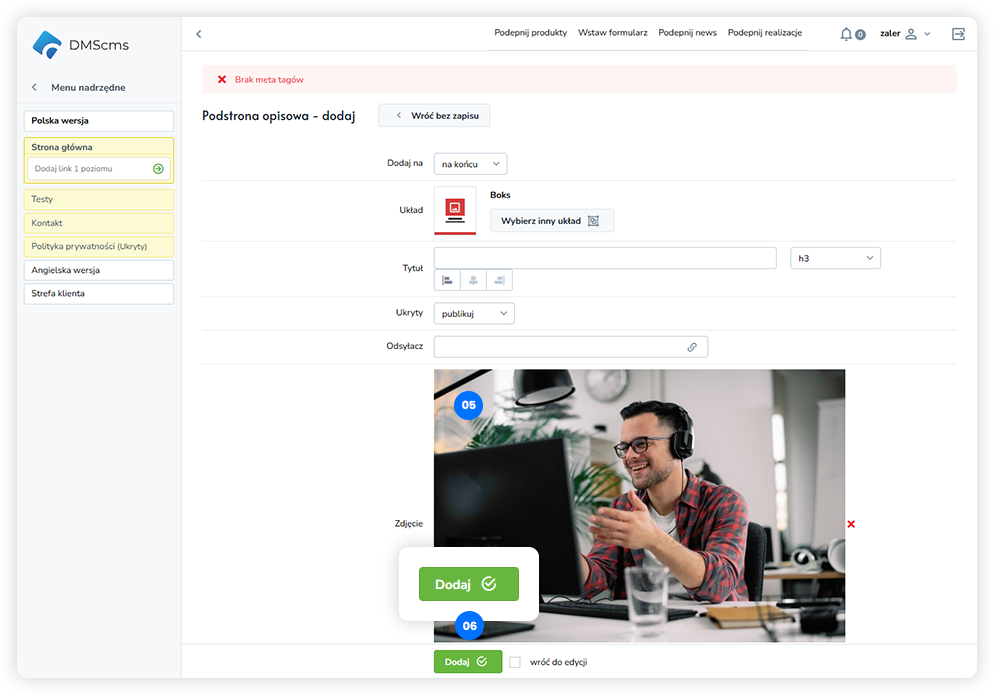This screenshot has height=695, width=994.
Task: Click the green arrow beside Dodaj link 1 poziomu
Action: click(158, 169)
